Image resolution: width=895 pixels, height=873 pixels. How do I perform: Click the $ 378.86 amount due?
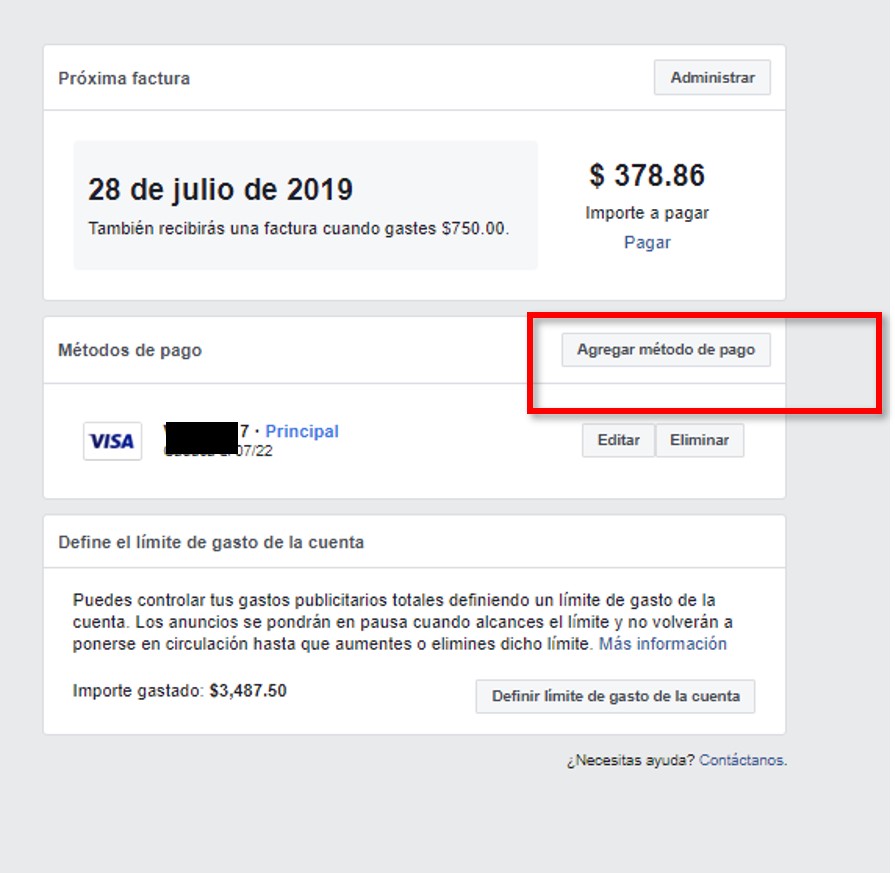click(x=647, y=175)
